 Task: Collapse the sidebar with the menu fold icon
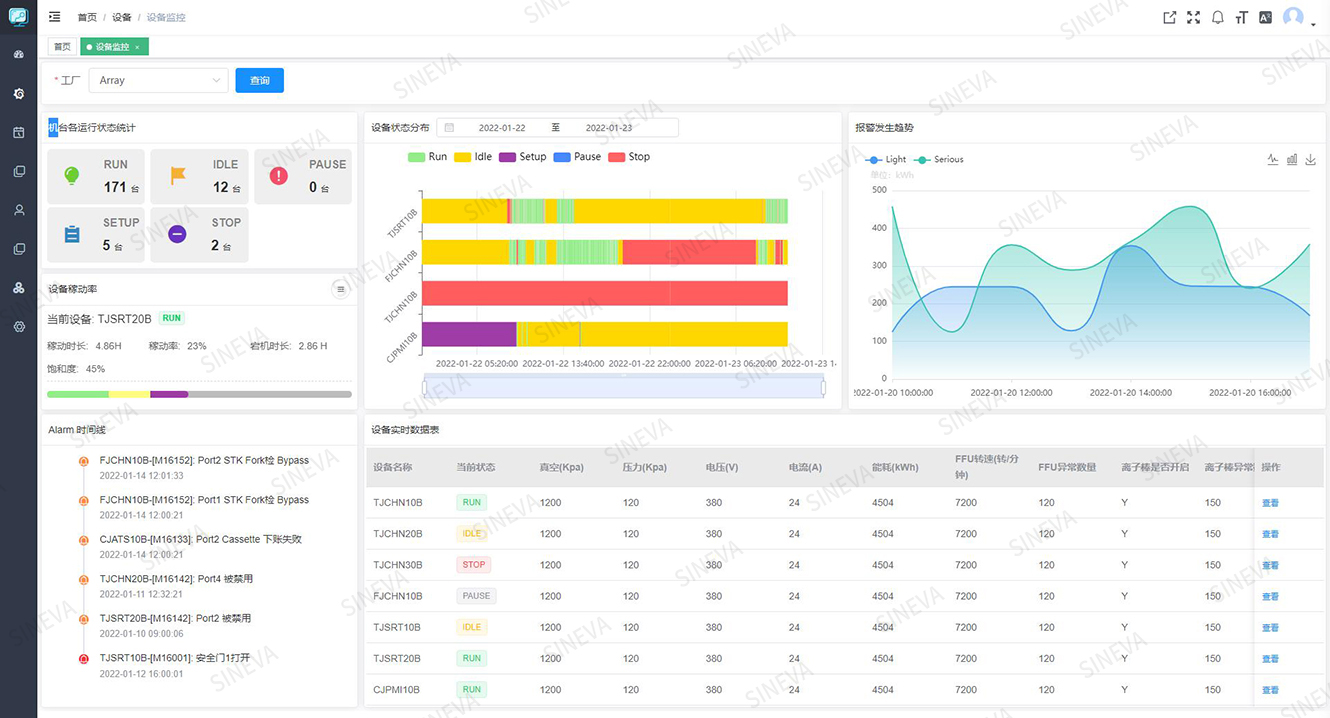(x=54, y=17)
